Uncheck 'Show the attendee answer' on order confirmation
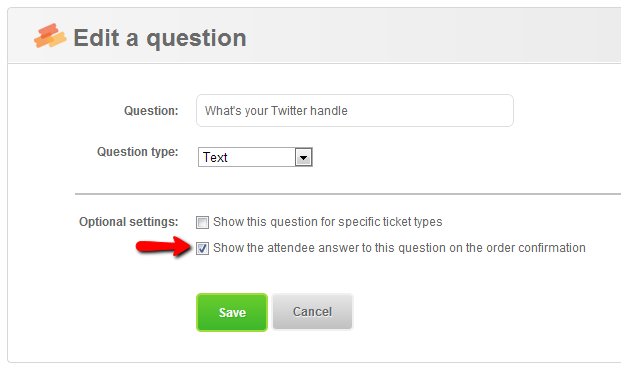The width and height of the screenshot is (621, 371). click(x=202, y=248)
